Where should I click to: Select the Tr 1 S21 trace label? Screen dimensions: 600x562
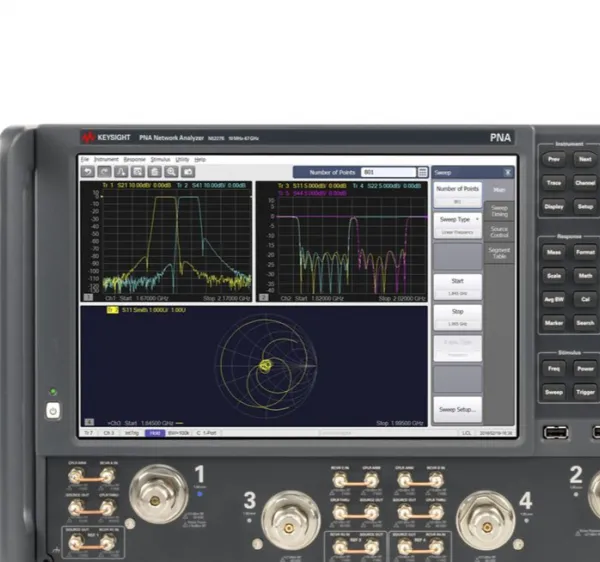137,186
